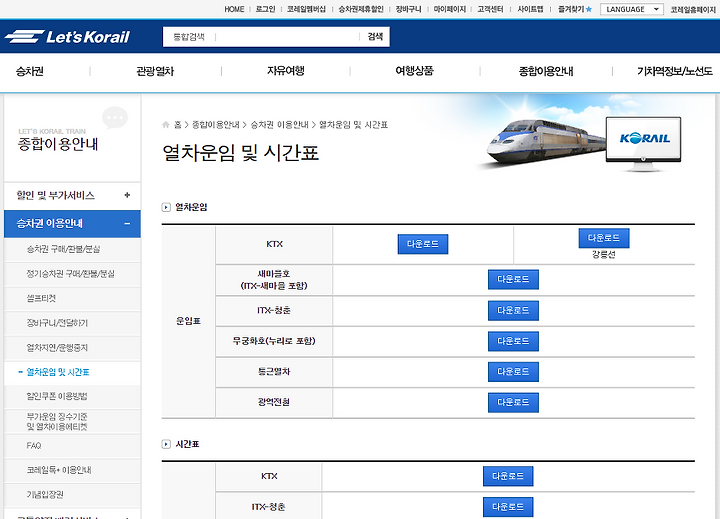
Task: Click the 운임표 row header cell
Action: [x=189, y=322]
